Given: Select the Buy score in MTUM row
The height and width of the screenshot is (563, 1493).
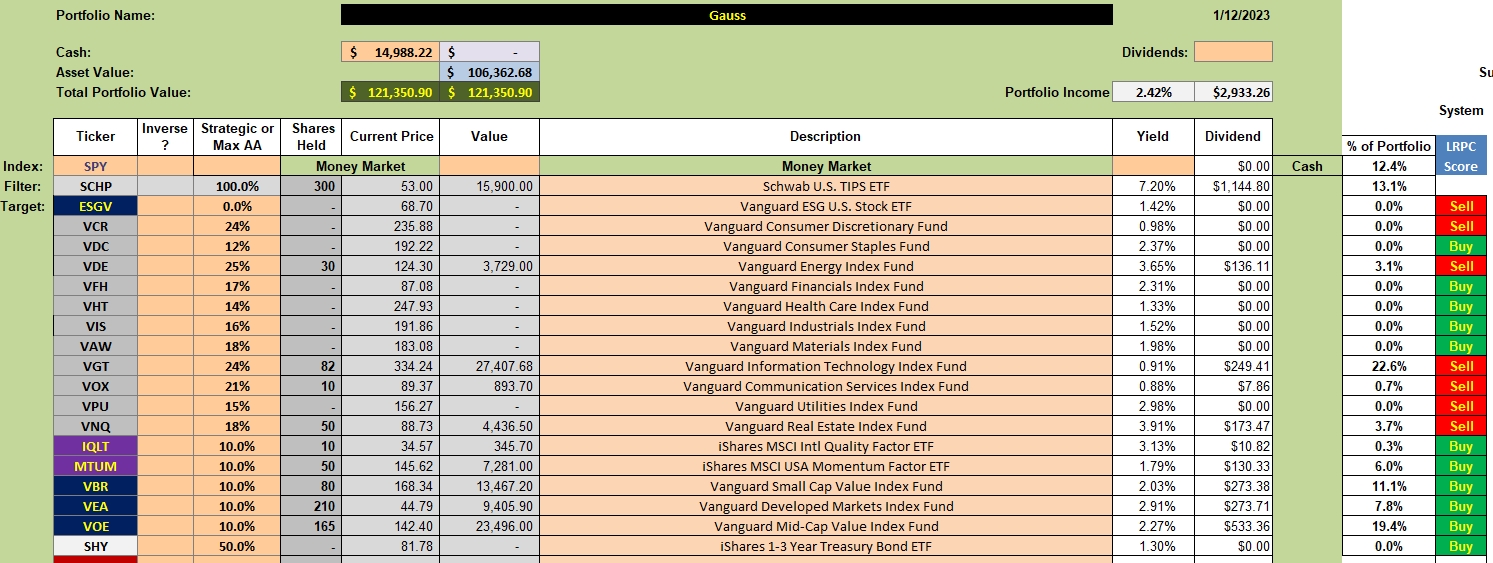Looking at the screenshot, I should pyautogui.click(x=1461, y=466).
